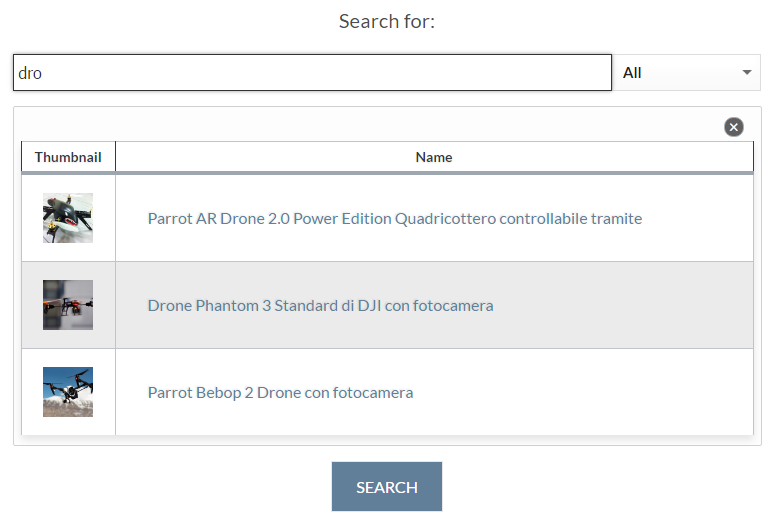Click the 'Search for:' heading text
The image size is (776, 528).
tap(387, 21)
